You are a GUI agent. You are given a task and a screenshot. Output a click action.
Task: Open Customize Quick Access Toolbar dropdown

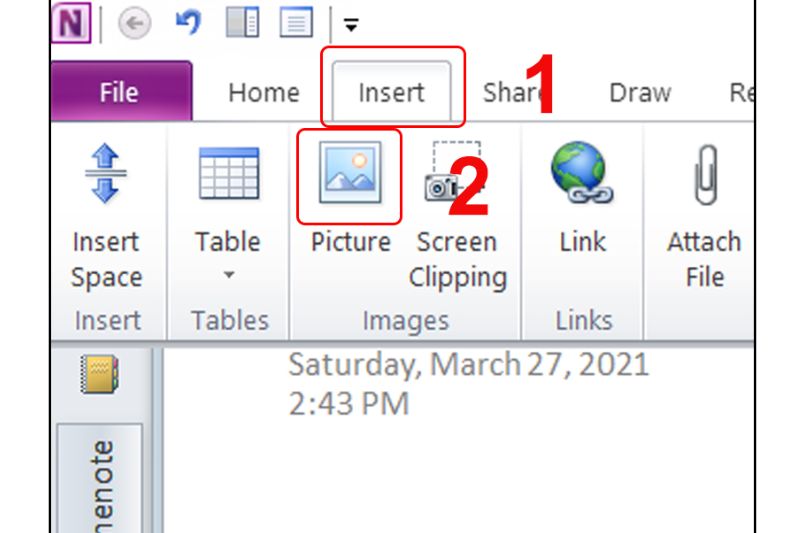(x=351, y=25)
